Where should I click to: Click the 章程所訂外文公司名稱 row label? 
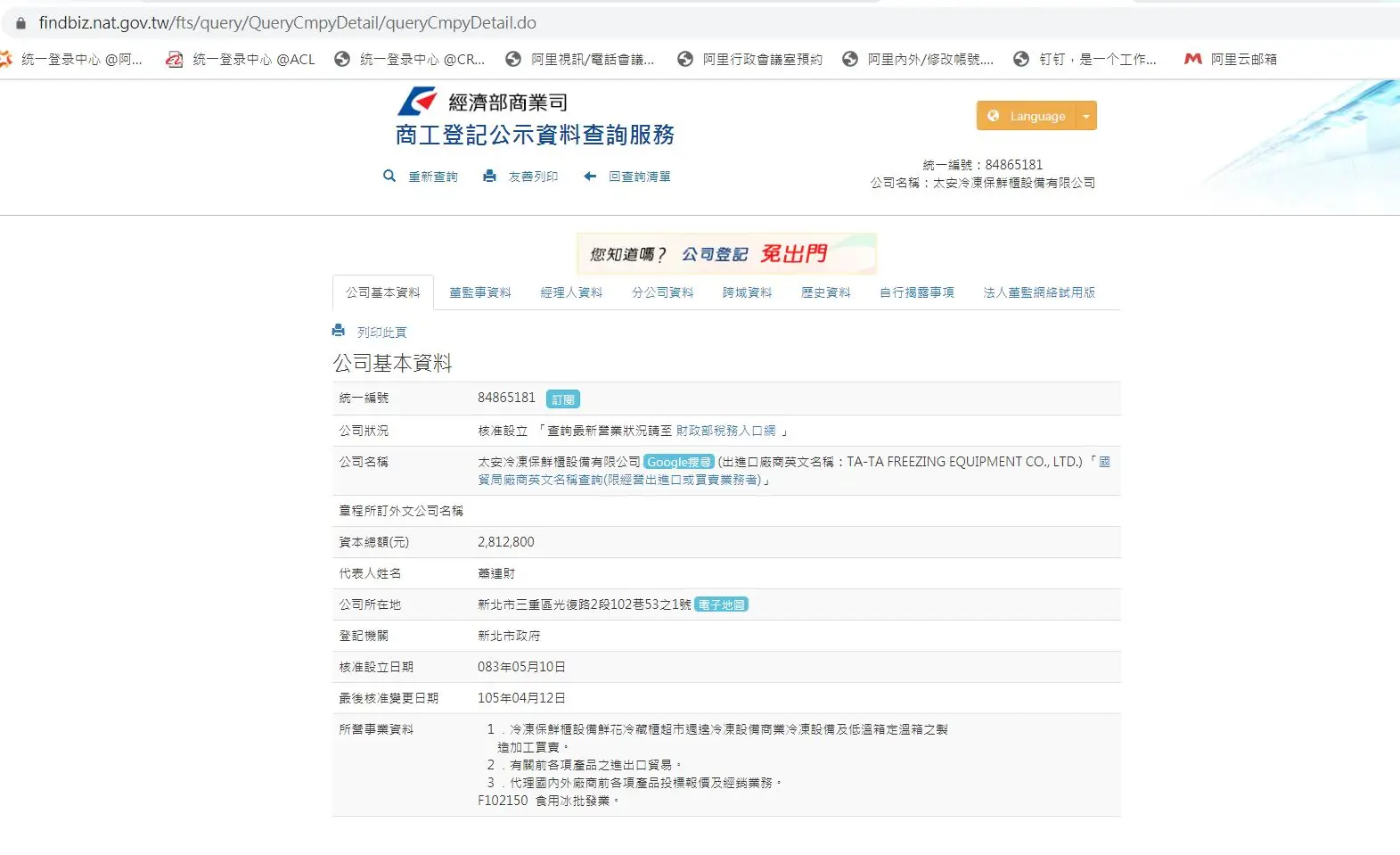click(x=401, y=511)
